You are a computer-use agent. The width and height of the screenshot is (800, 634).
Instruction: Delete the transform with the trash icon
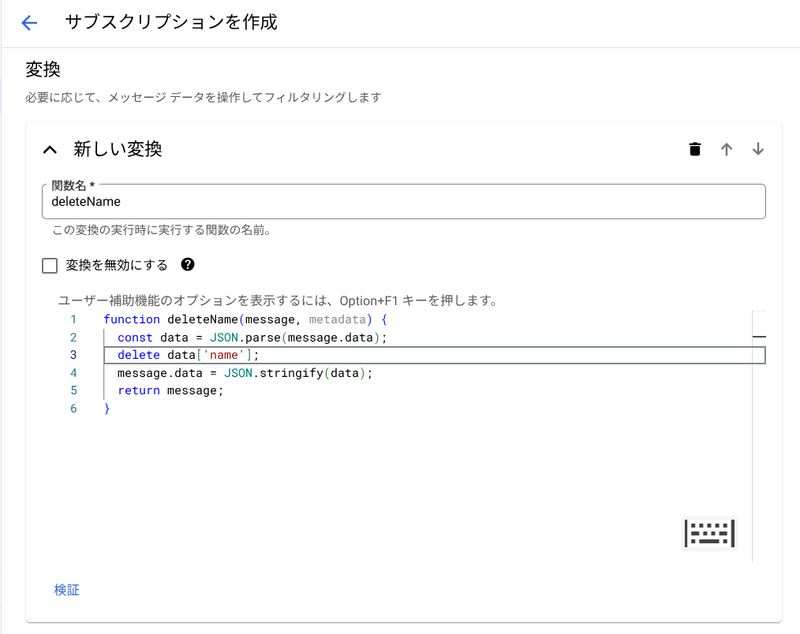695,149
